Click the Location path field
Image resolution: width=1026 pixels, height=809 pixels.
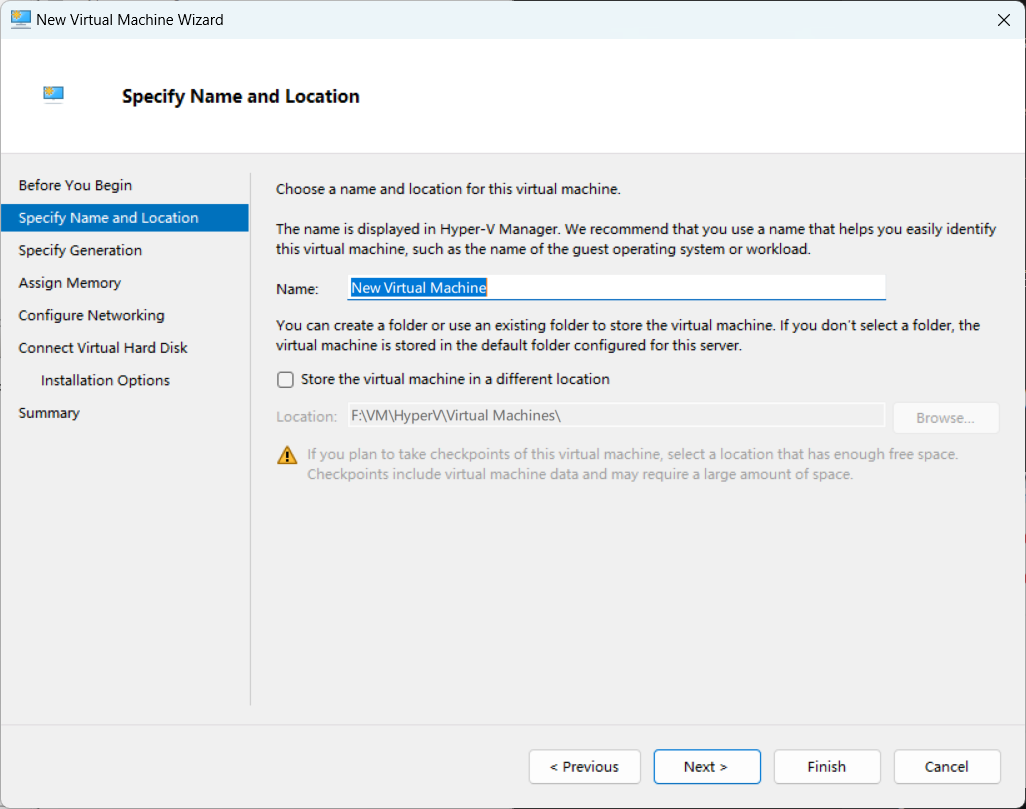[x=616, y=416]
